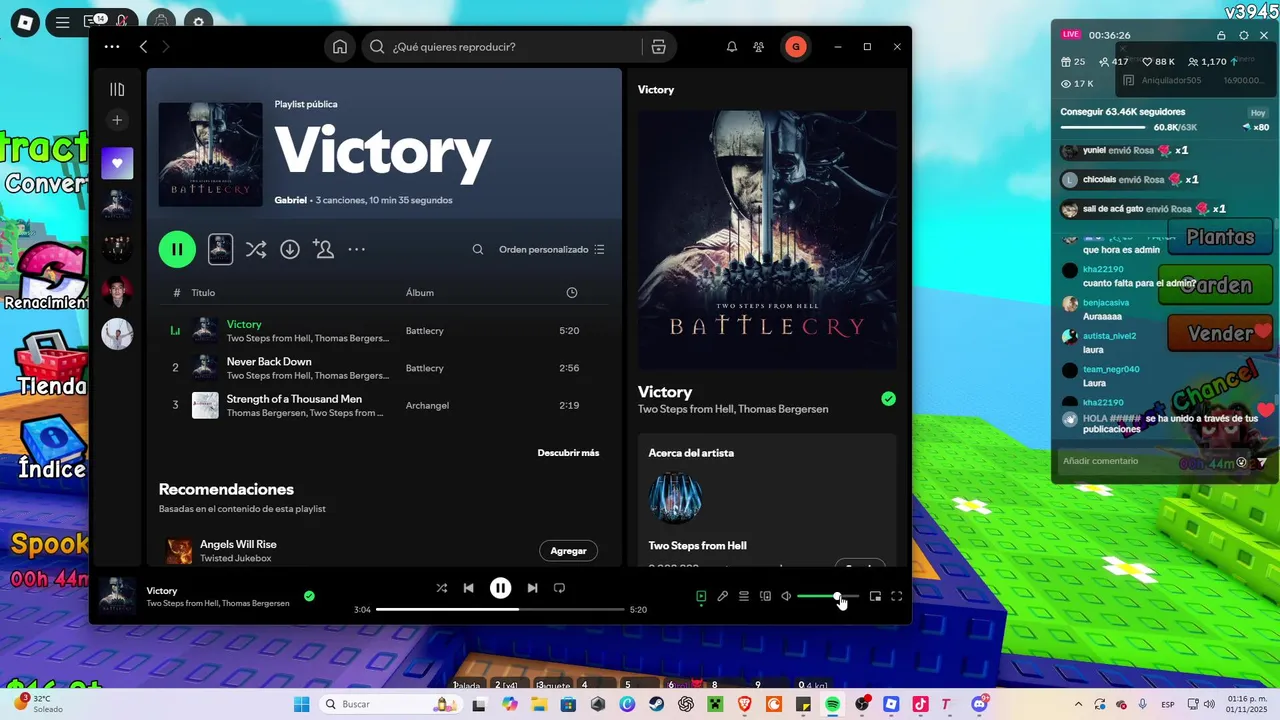Image resolution: width=1280 pixels, height=720 pixels.
Task: Open the playlist more options ellipsis
Action: [x=356, y=250]
